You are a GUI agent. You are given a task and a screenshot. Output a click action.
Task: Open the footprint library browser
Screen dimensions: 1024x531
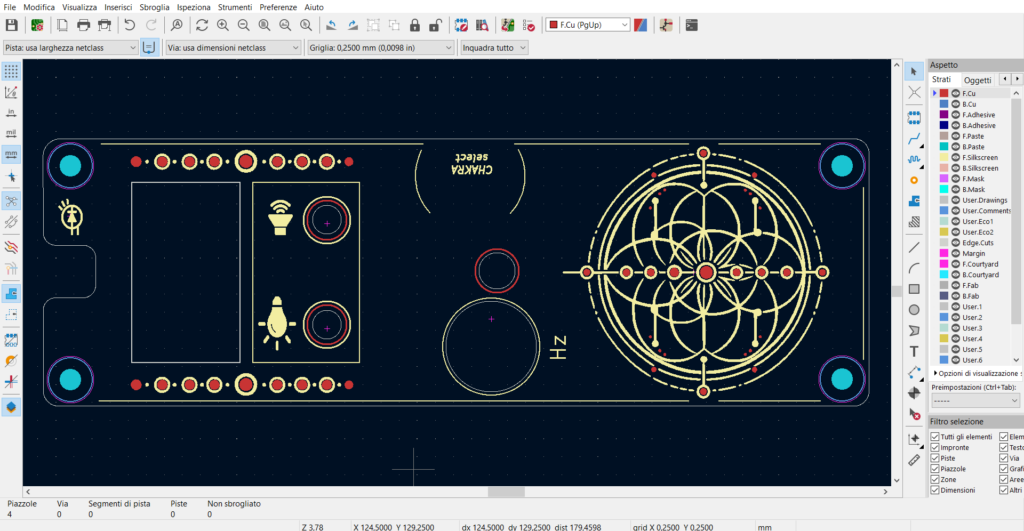coord(482,25)
